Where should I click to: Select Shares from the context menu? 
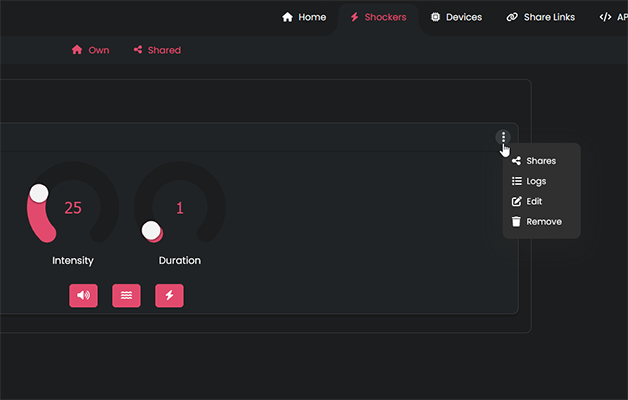(540, 161)
